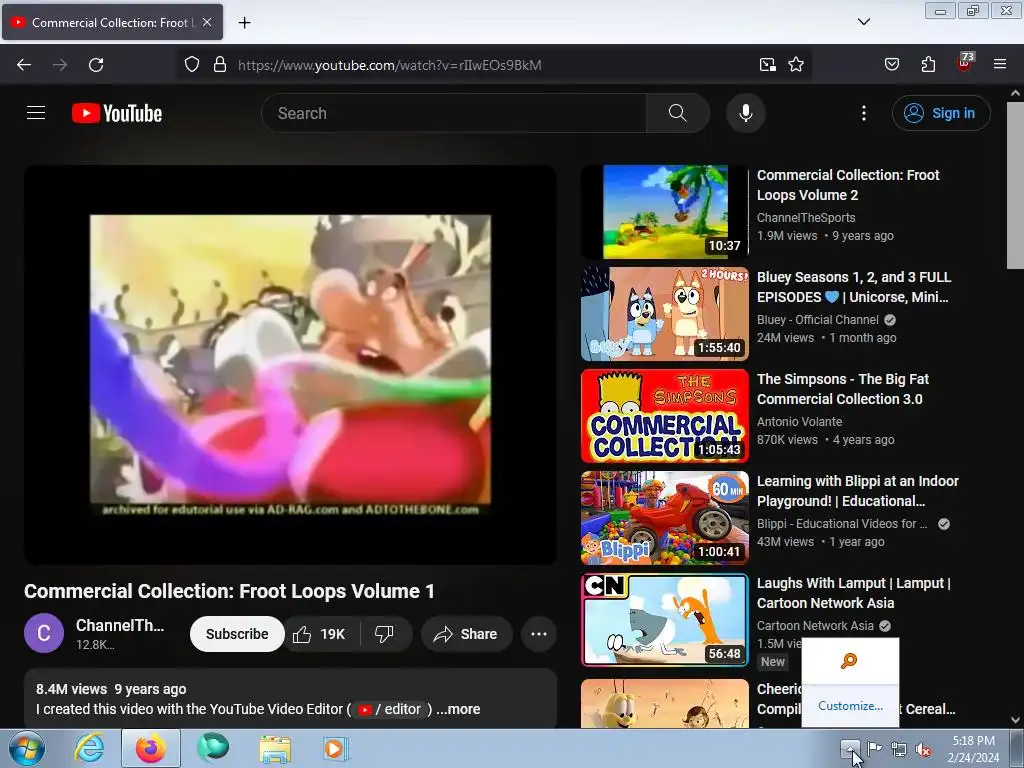Open the Firefox extensions puzzle icon
The image size is (1024, 768).
click(x=928, y=65)
